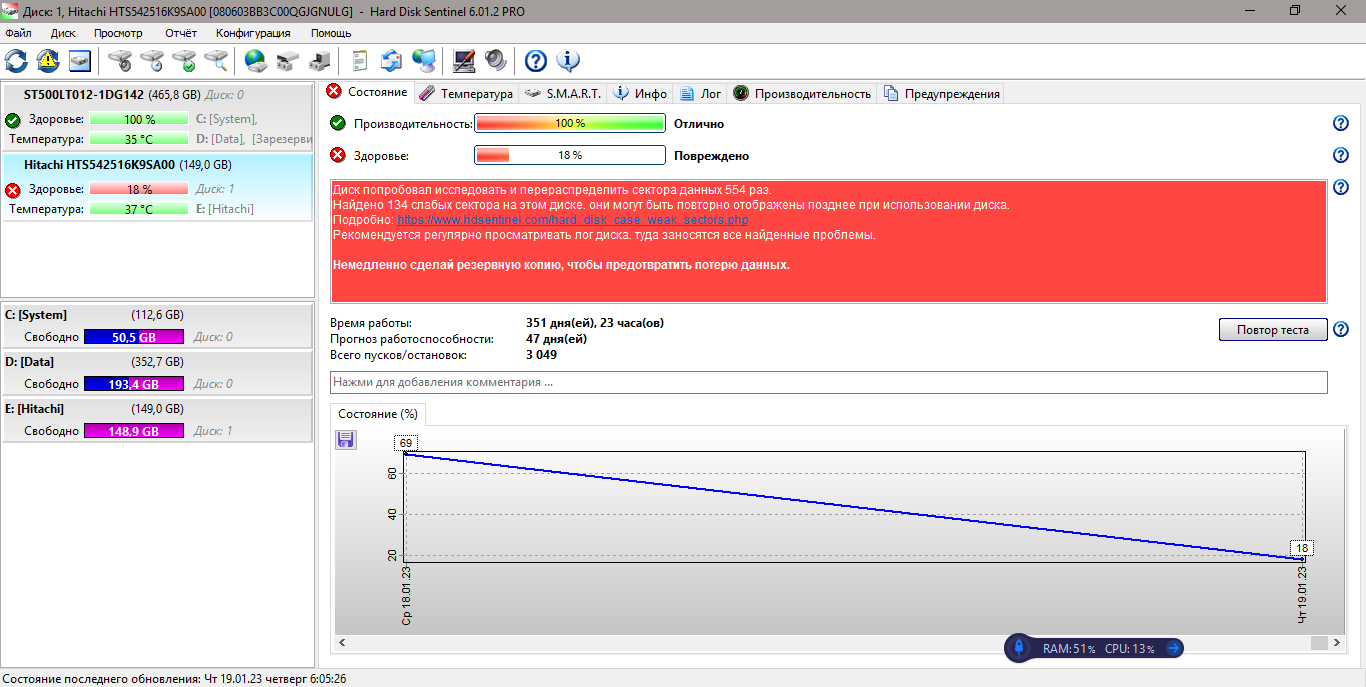Switch to the Температура tab

coord(465,93)
